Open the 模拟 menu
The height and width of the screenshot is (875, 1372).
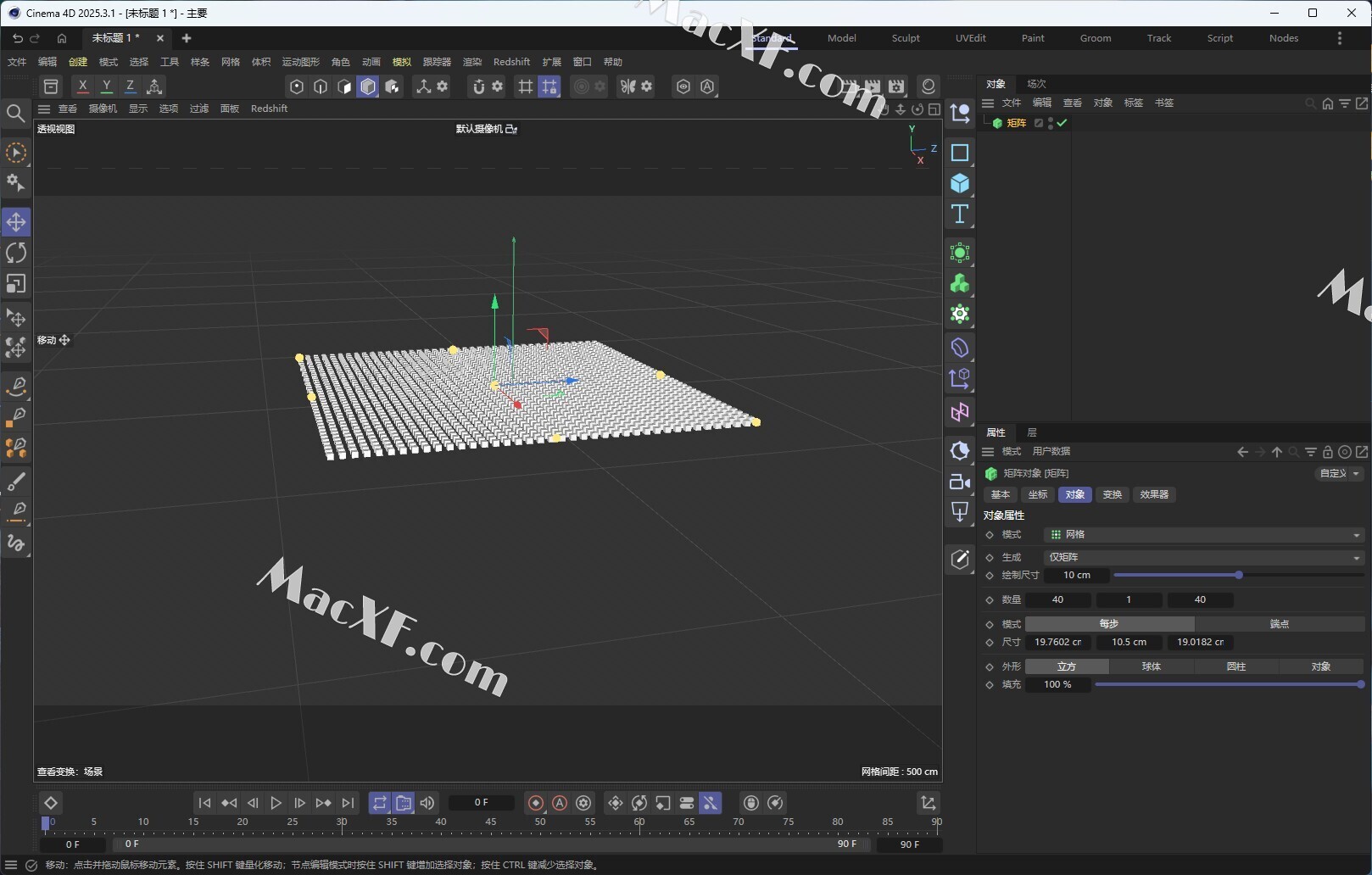(402, 62)
